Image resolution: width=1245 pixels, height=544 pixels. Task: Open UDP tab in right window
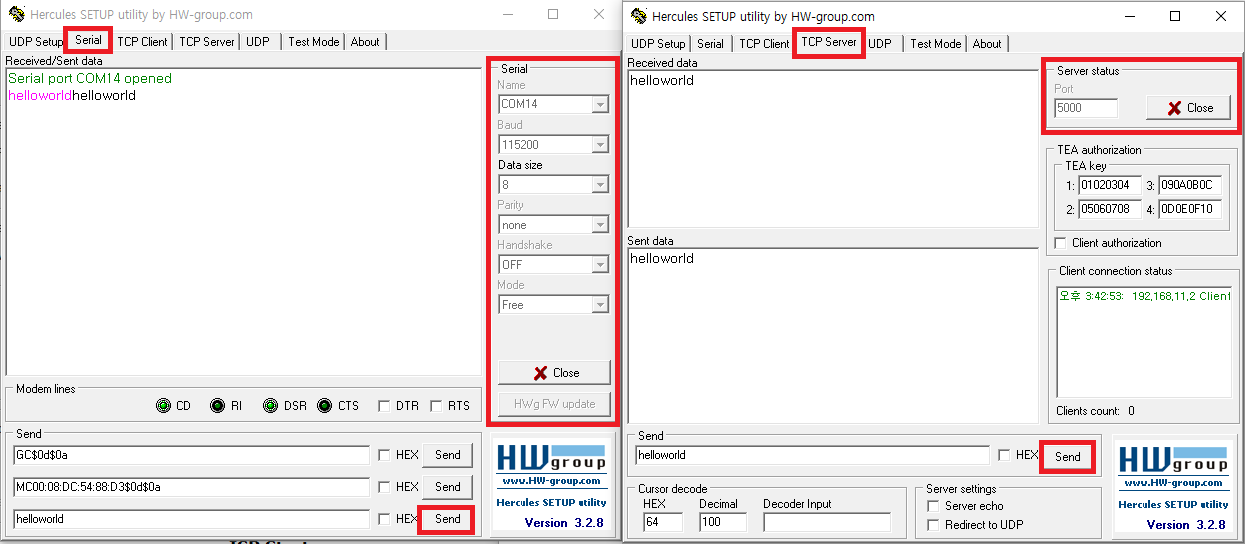pos(880,44)
